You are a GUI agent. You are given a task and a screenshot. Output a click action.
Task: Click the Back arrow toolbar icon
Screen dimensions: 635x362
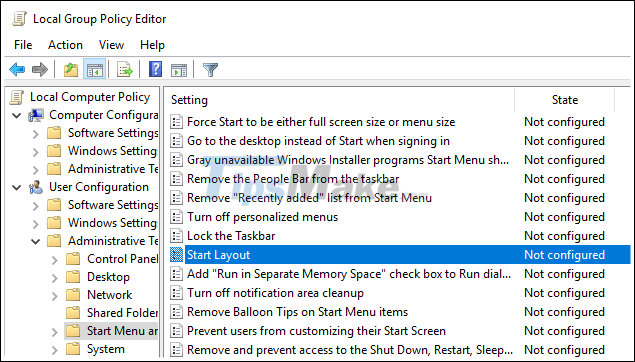pyautogui.click(x=17, y=69)
